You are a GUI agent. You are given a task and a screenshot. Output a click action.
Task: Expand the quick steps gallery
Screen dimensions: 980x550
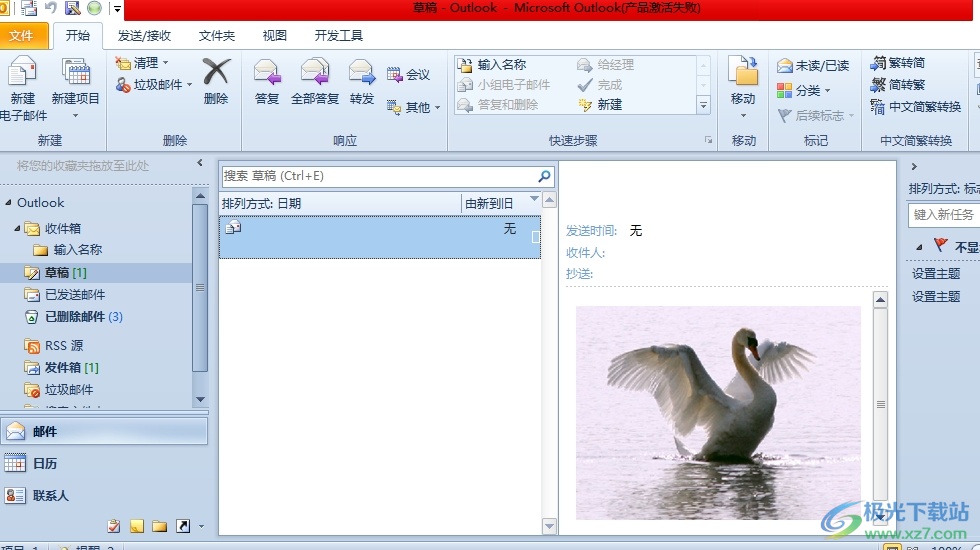(x=703, y=105)
